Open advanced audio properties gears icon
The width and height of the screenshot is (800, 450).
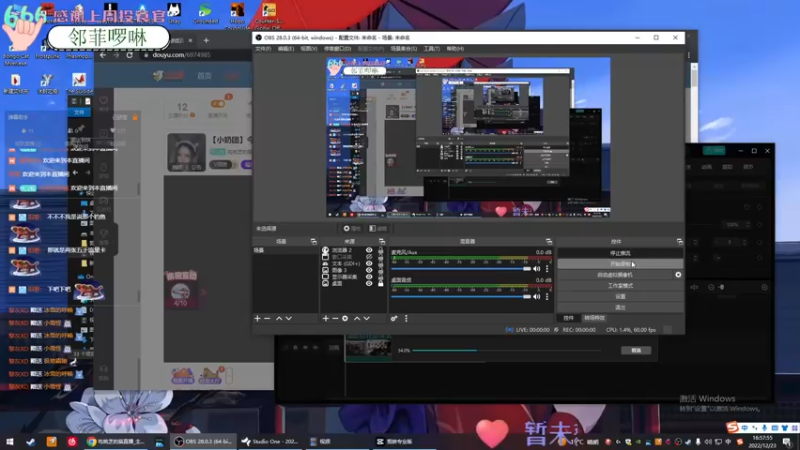point(394,318)
